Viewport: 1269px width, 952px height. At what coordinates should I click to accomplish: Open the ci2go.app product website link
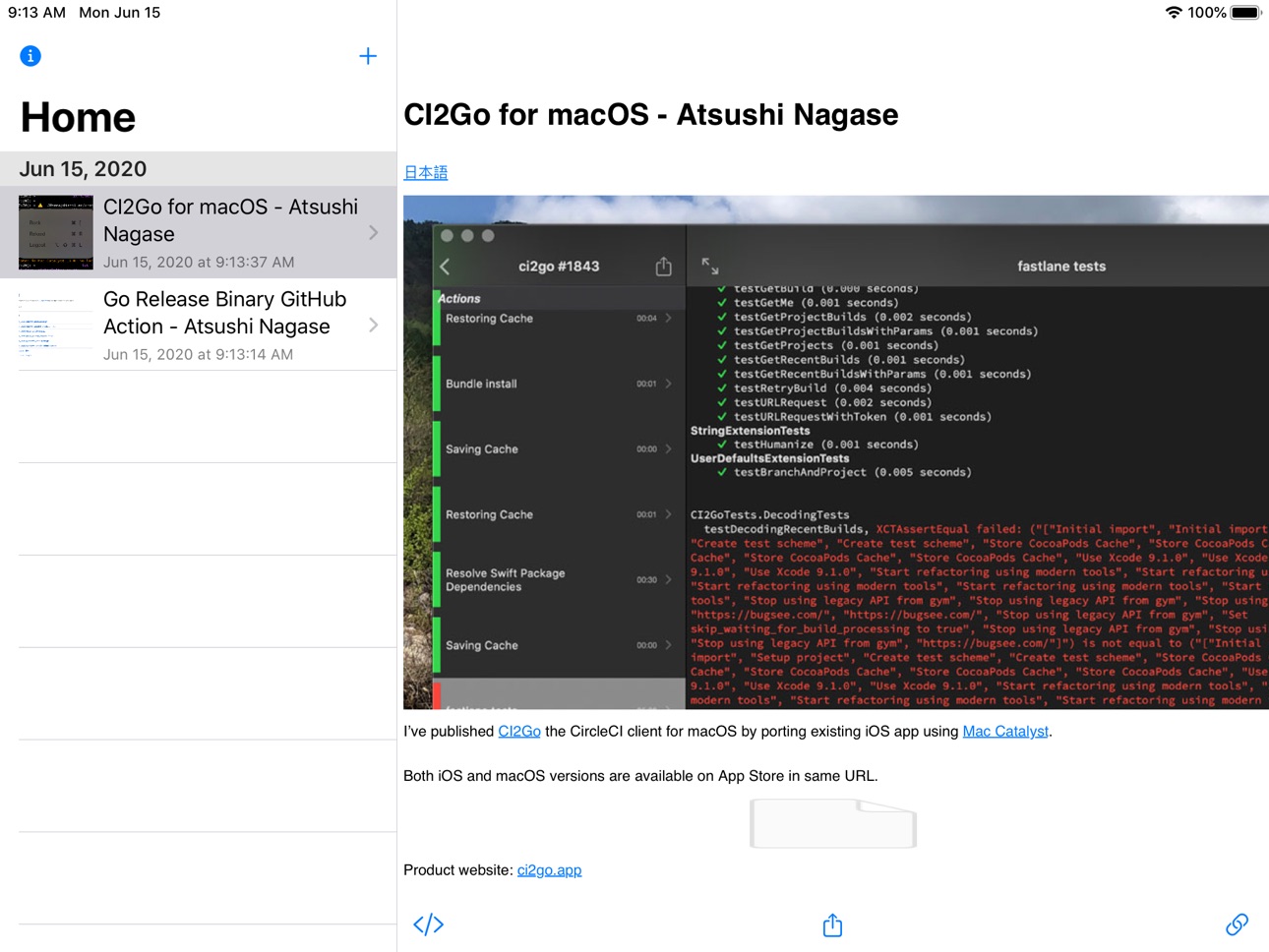[549, 869]
